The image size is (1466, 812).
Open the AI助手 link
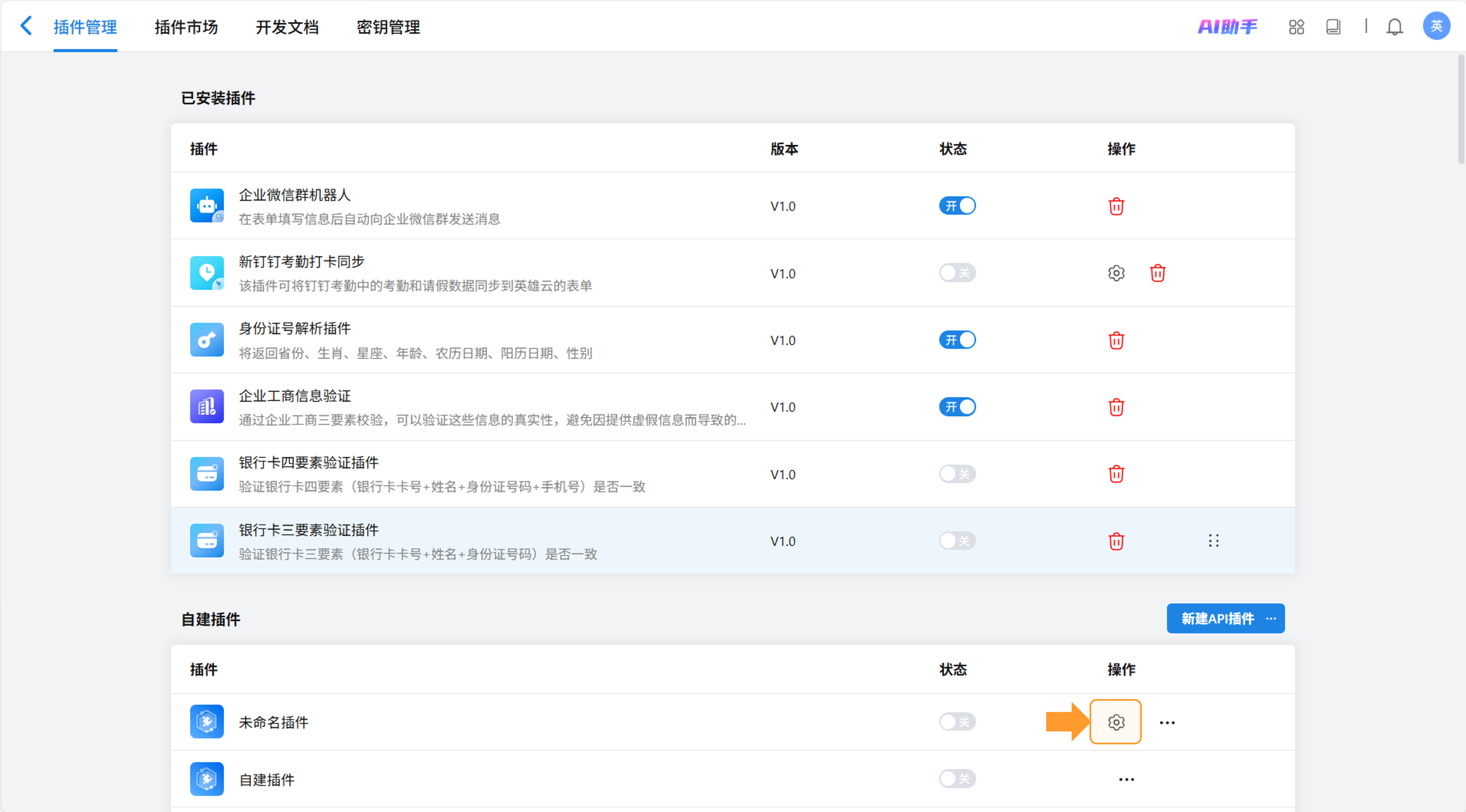pyautogui.click(x=1227, y=27)
